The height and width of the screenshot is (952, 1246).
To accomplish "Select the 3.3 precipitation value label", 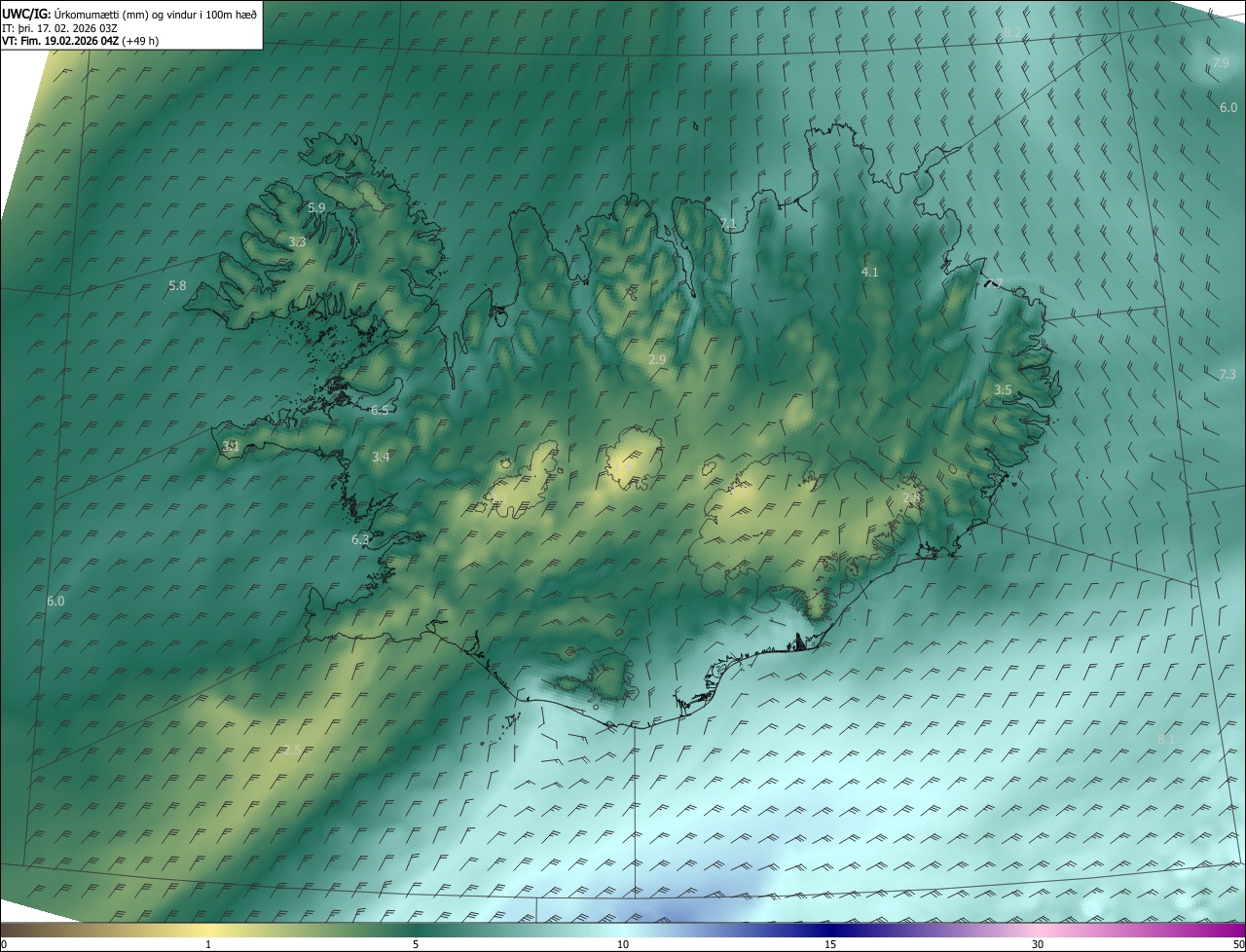I will [x=297, y=241].
